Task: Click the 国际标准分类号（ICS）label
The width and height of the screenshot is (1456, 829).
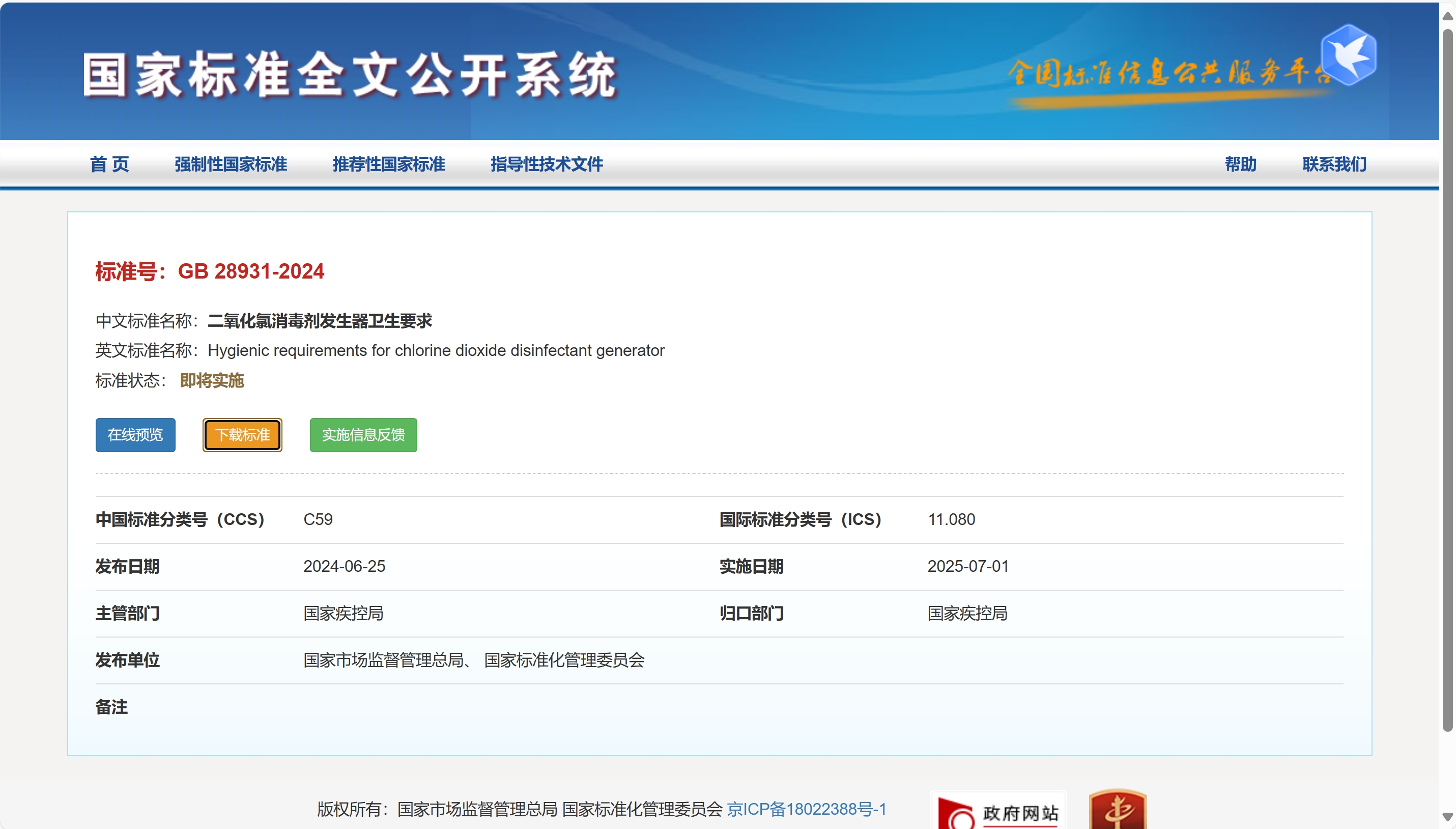Action: click(x=800, y=519)
